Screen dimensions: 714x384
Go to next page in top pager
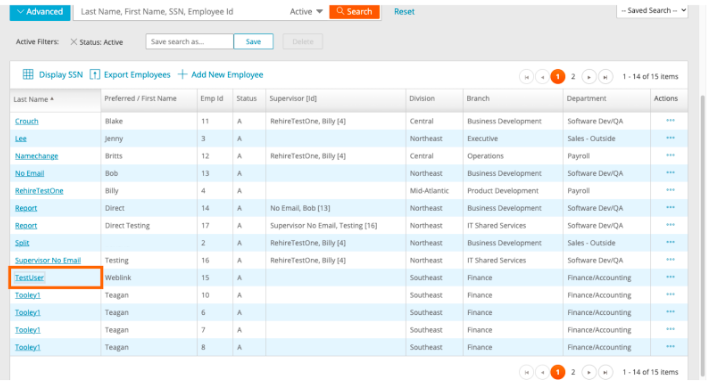589,77
